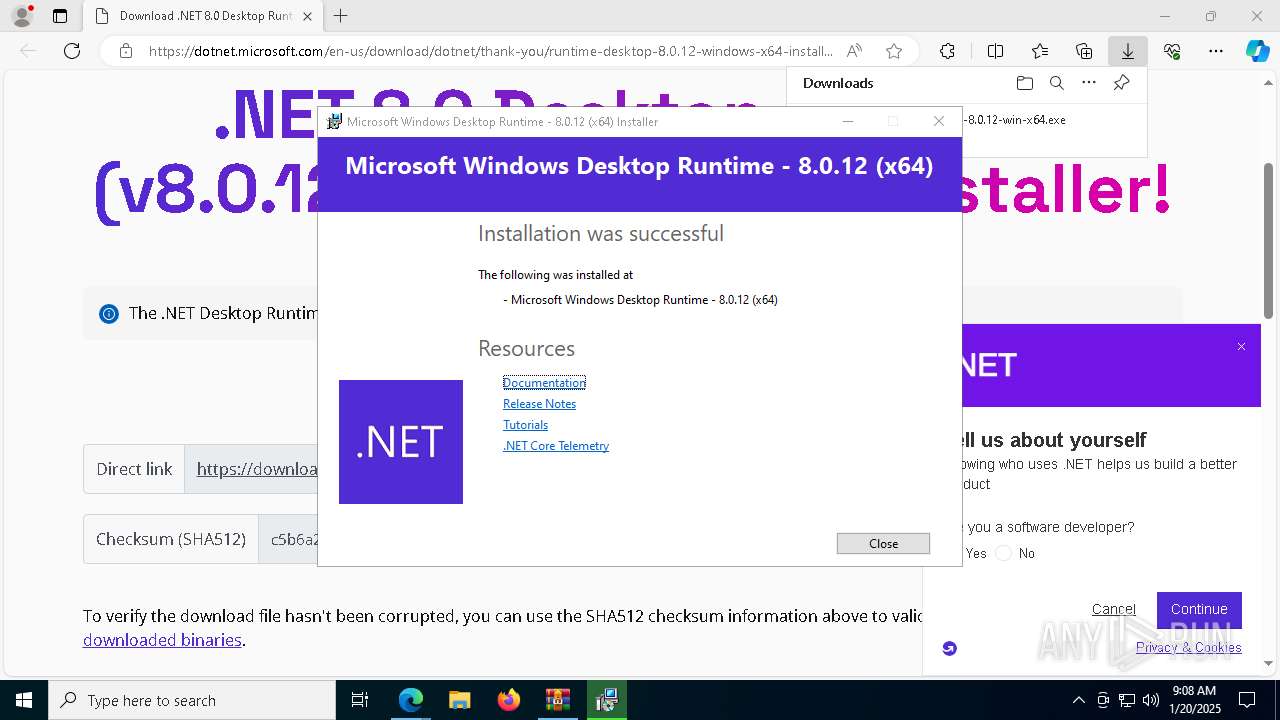
Task: Open a new browser tab
Action: [341, 16]
